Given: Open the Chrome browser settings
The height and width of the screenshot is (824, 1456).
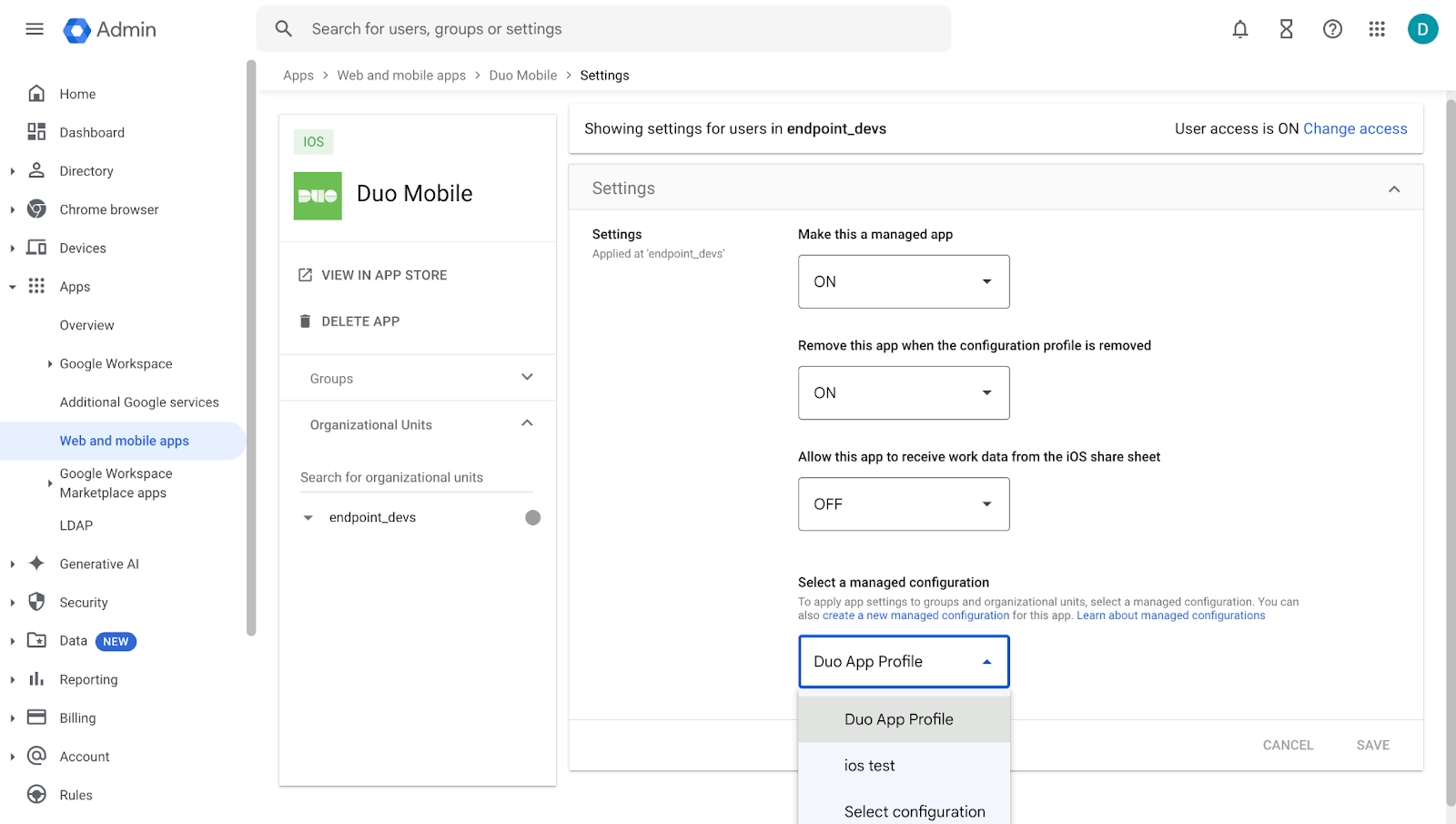Looking at the screenshot, I should [107, 209].
